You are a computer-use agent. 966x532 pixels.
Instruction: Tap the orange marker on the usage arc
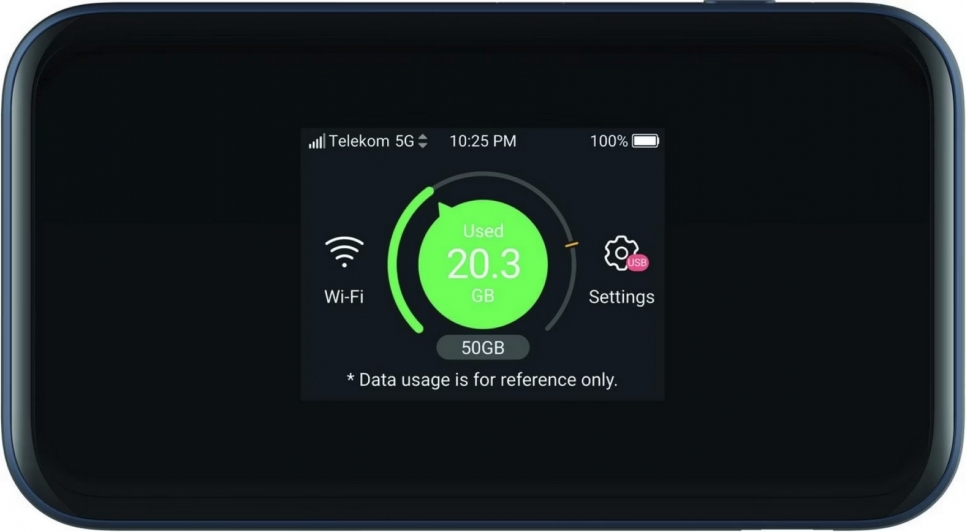point(572,245)
